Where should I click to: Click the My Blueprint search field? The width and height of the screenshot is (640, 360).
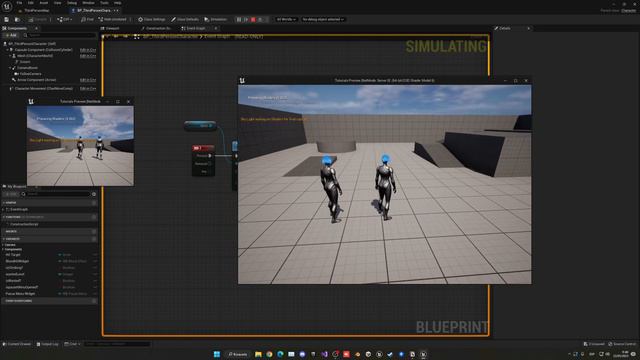click(x=56, y=194)
